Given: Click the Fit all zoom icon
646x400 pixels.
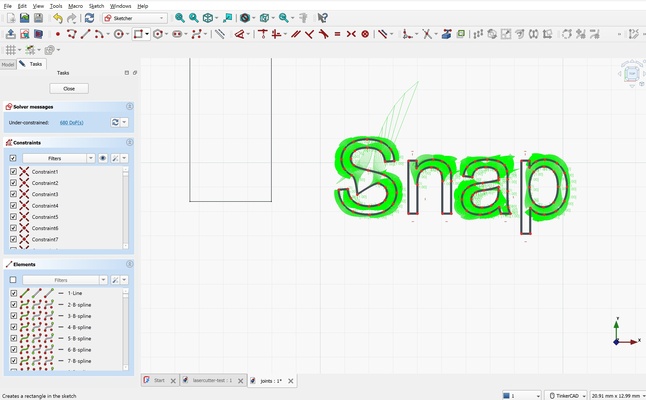Looking at the screenshot, I should click(x=180, y=18).
